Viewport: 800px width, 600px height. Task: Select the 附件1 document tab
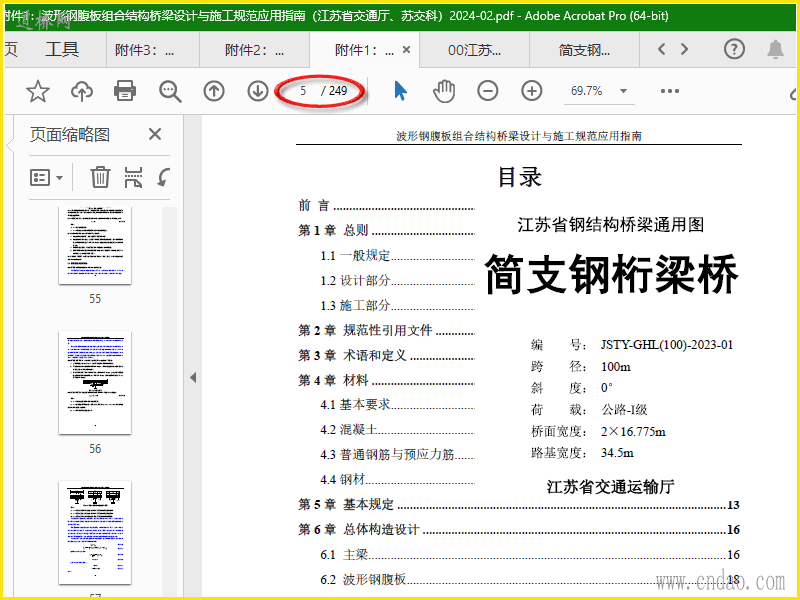(364, 50)
